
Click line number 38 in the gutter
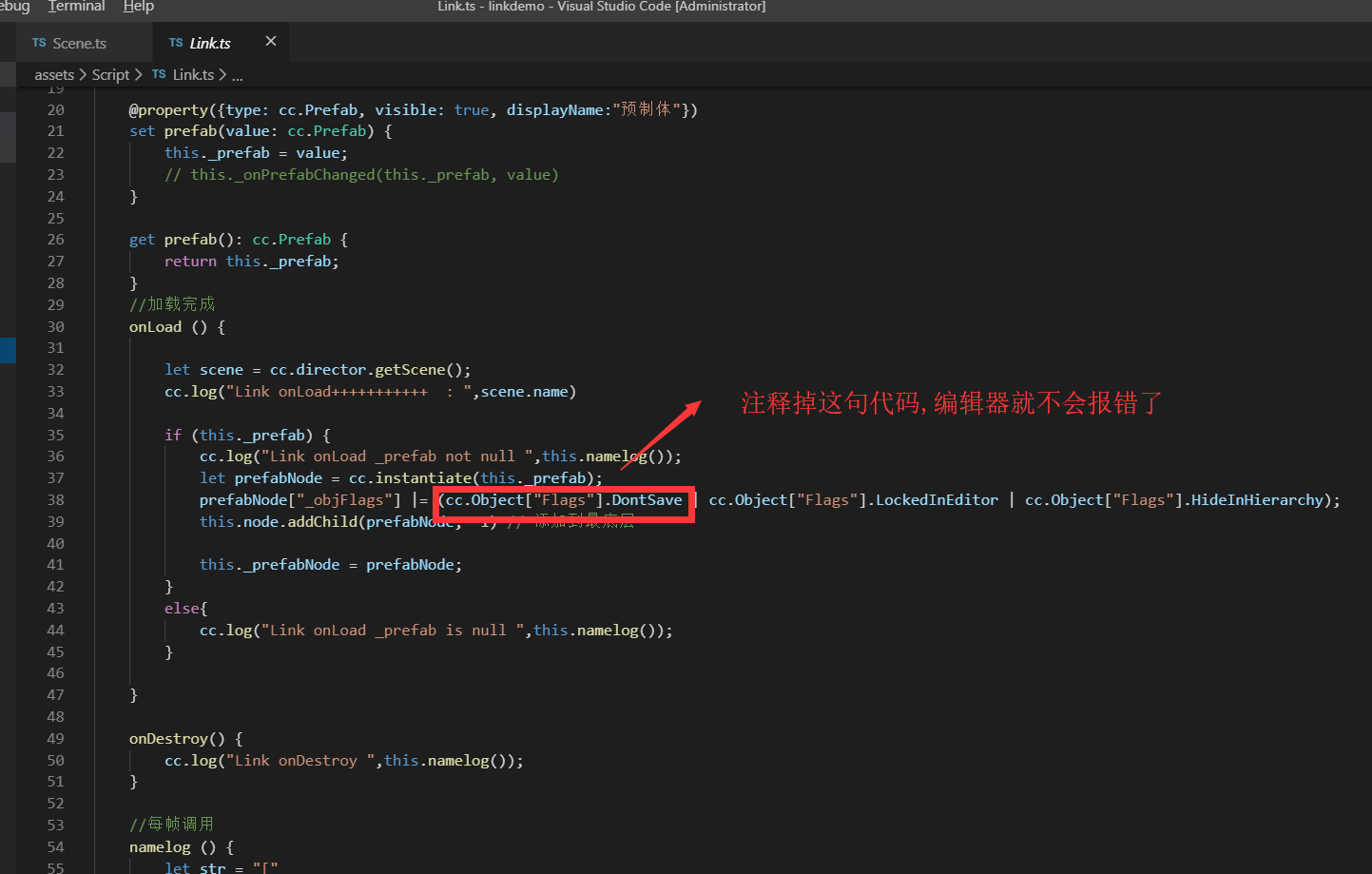coord(56,500)
